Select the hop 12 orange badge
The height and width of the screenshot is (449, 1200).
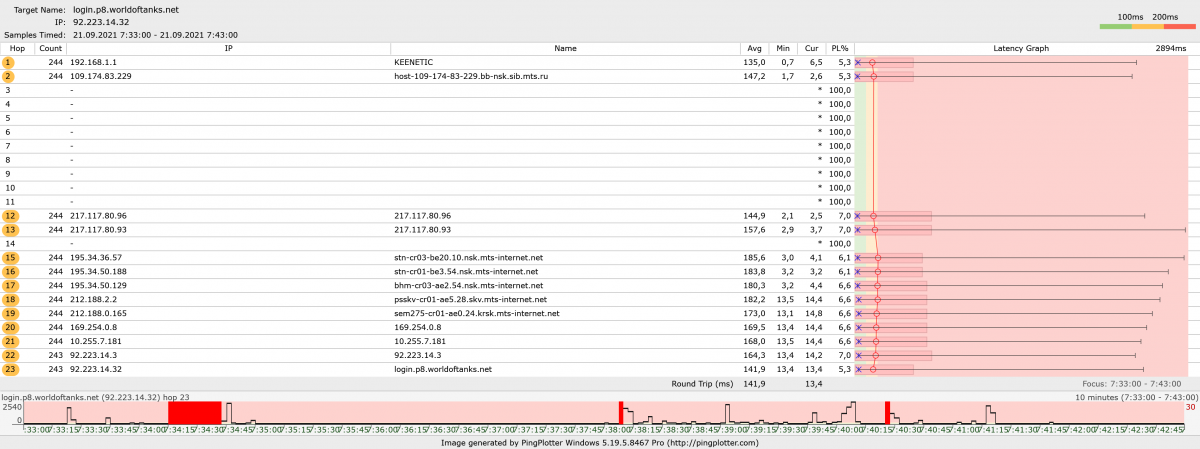tap(10, 216)
